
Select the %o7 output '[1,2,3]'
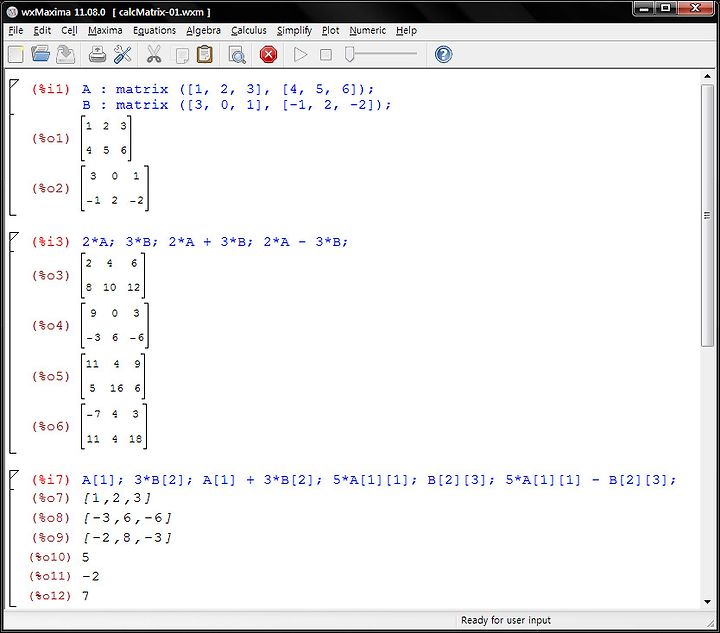point(117,498)
